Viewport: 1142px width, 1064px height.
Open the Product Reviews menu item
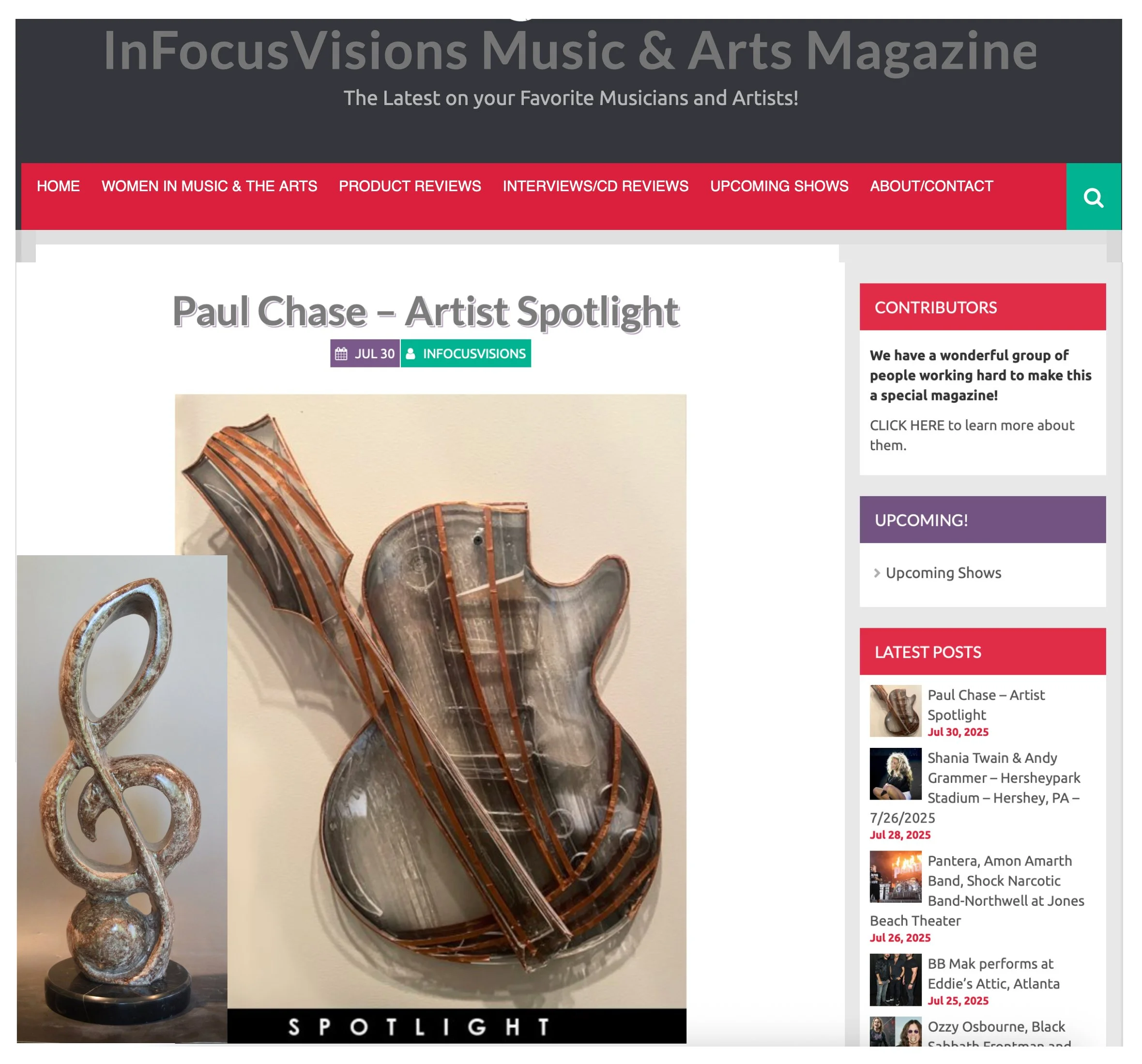(x=410, y=186)
